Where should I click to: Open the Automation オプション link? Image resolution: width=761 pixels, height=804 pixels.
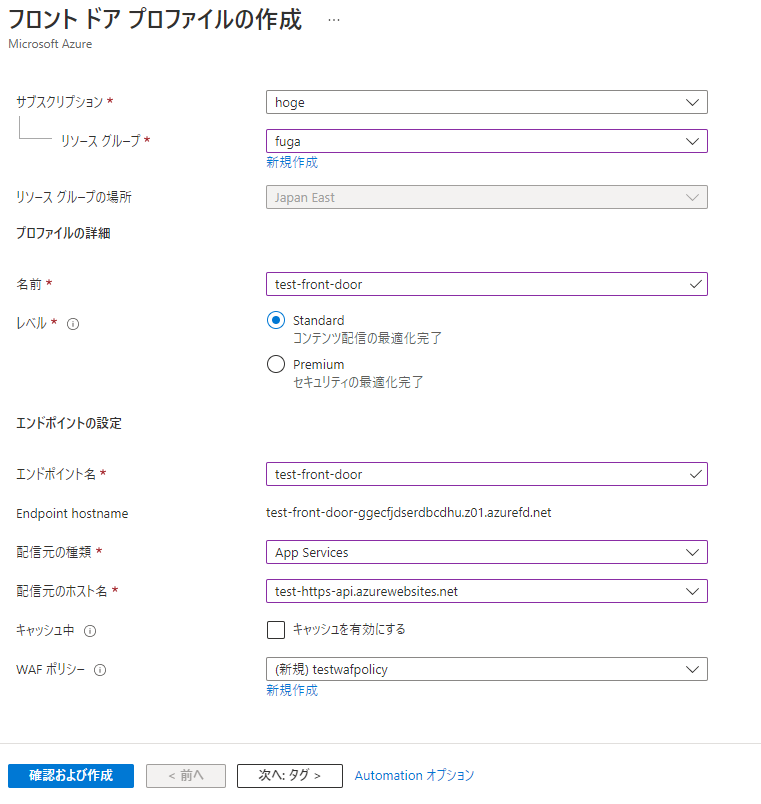pyautogui.click(x=414, y=775)
